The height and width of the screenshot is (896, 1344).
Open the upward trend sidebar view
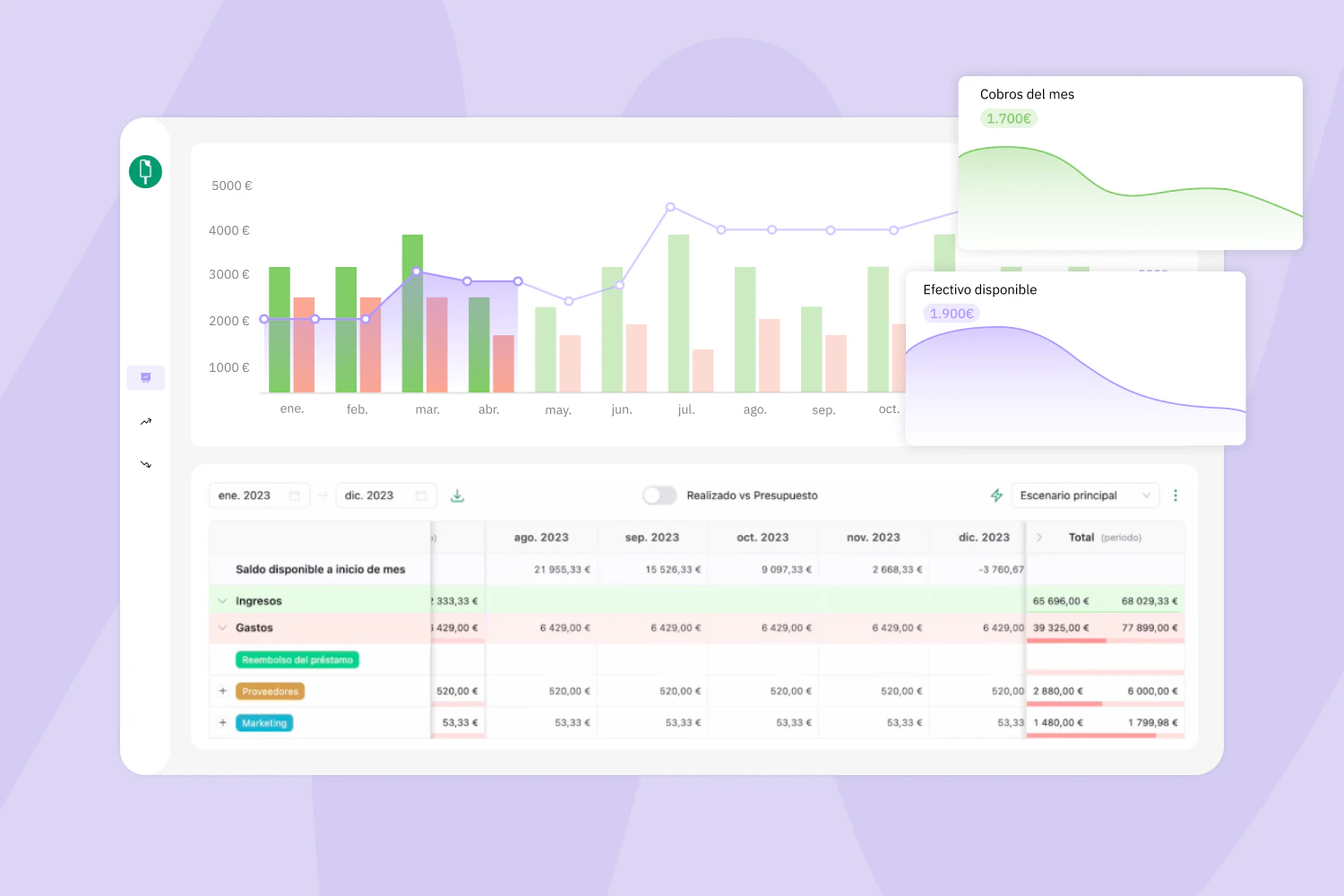(x=146, y=421)
